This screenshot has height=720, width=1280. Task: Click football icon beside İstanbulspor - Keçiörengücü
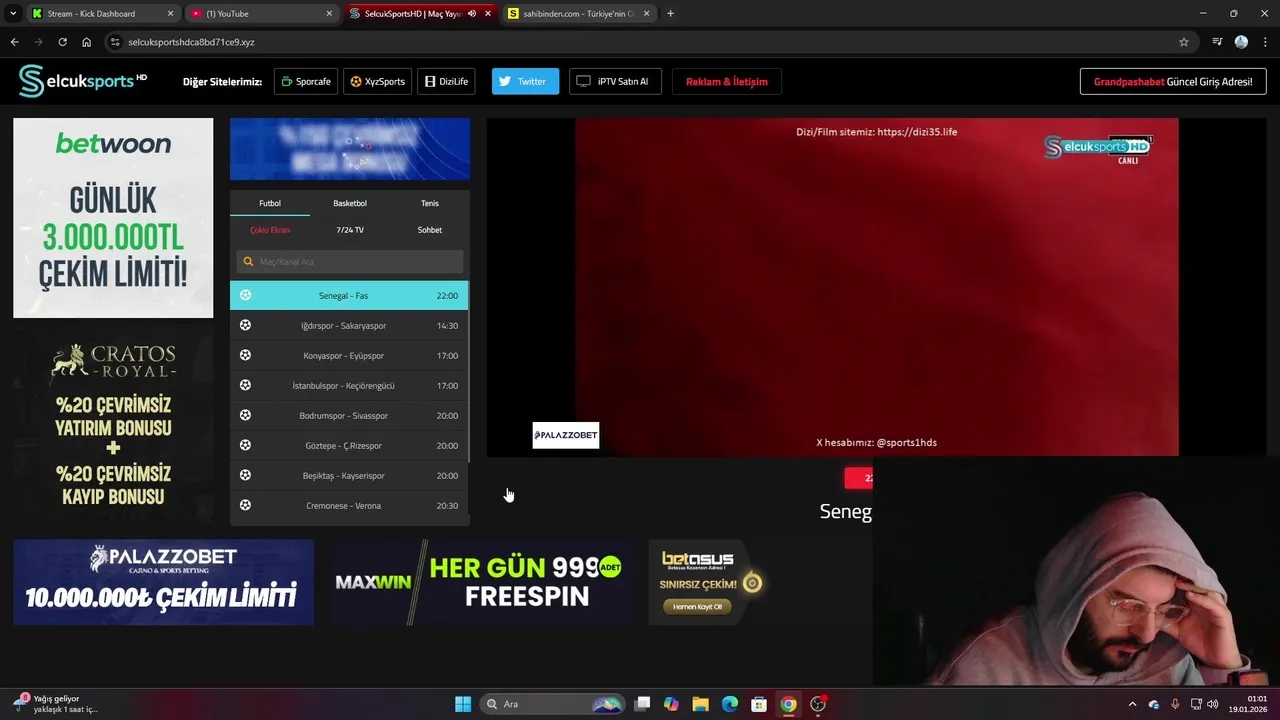(245, 385)
